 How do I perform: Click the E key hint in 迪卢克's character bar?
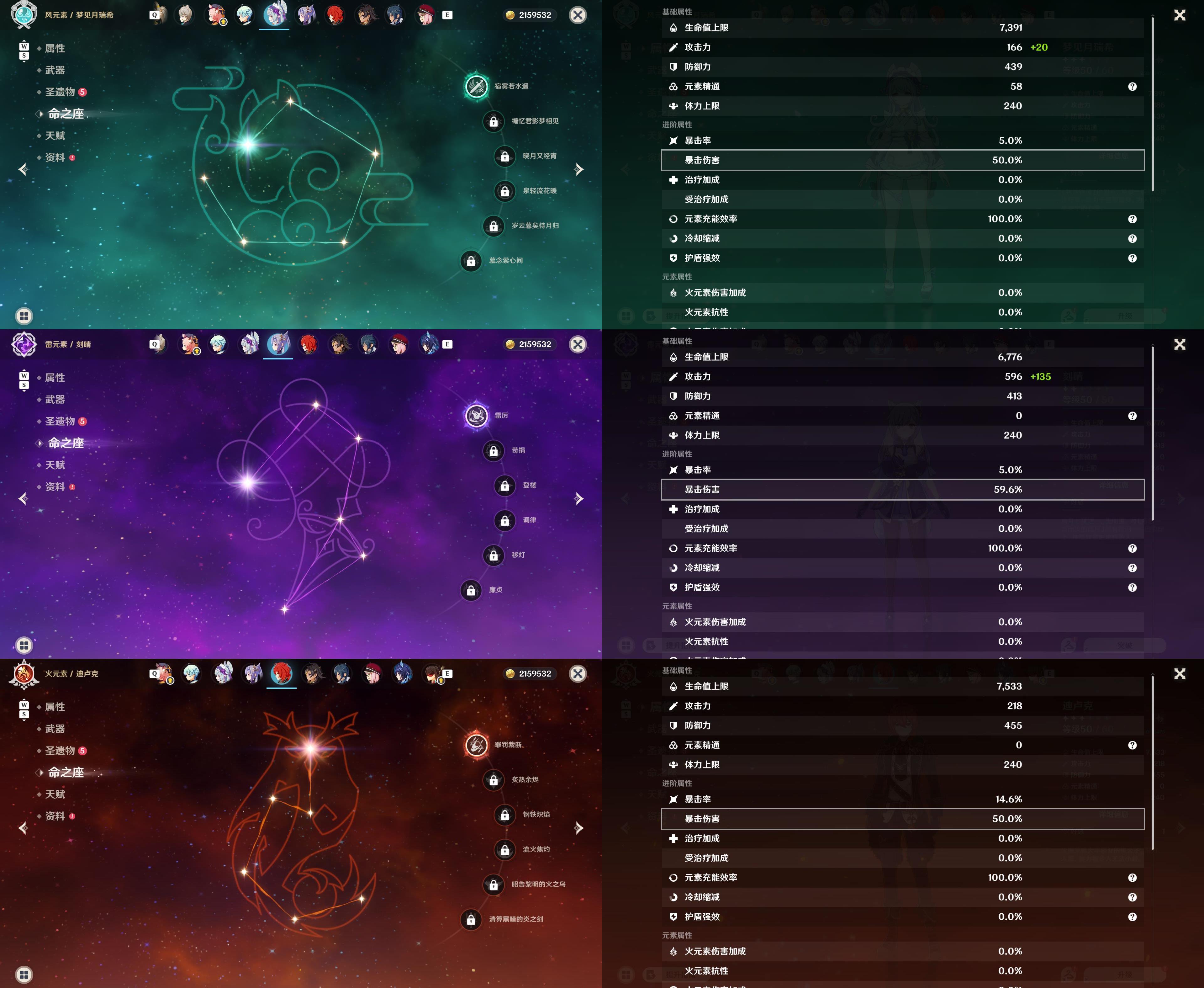(x=448, y=674)
